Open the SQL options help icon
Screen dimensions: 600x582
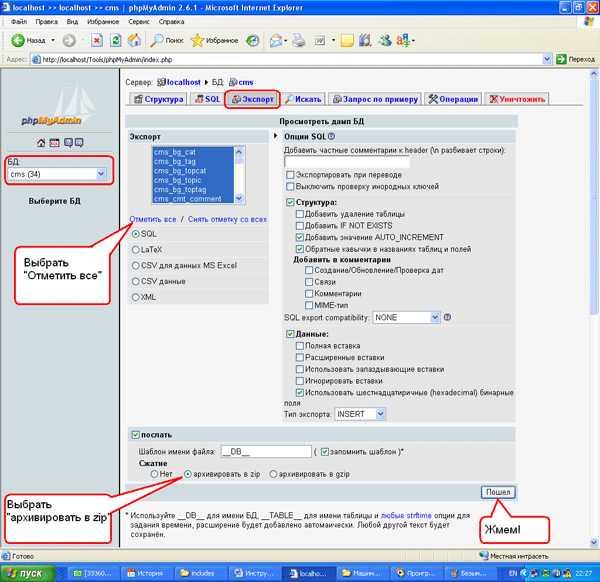pyautogui.click(x=331, y=136)
